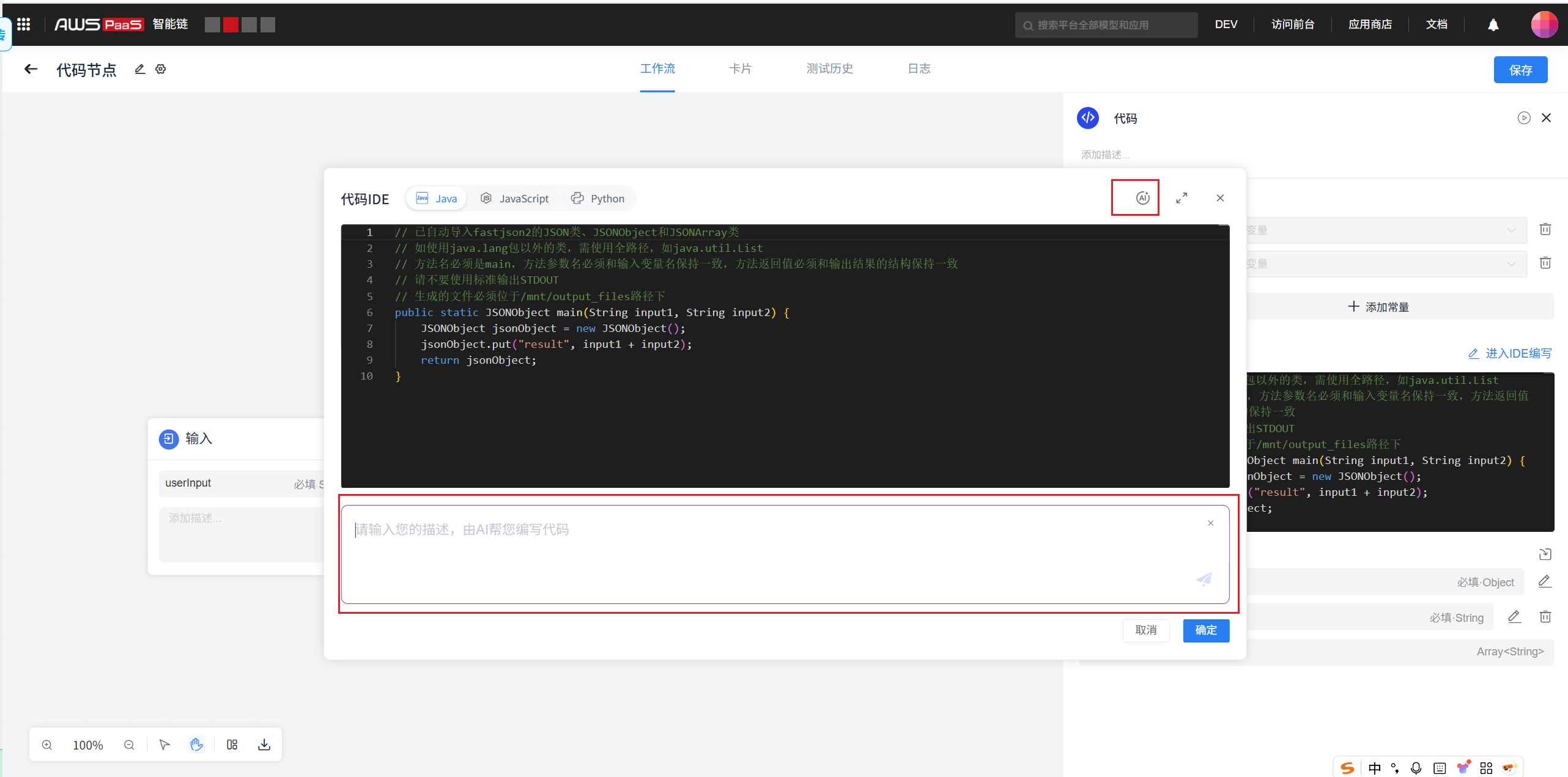Open settings gear next to 代码节点
Image resolution: width=1568 pixels, height=777 pixels.
[x=161, y=69]
